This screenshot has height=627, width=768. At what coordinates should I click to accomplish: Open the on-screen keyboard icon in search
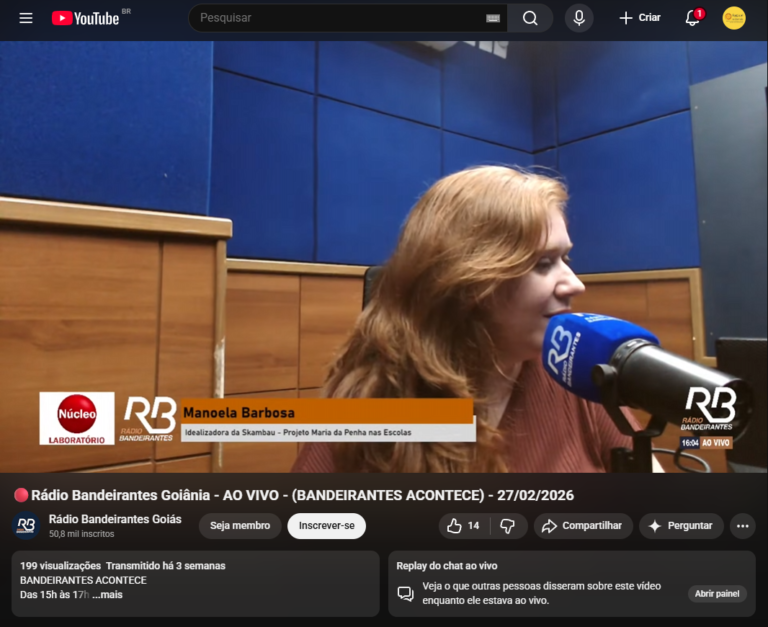(493, 18)
